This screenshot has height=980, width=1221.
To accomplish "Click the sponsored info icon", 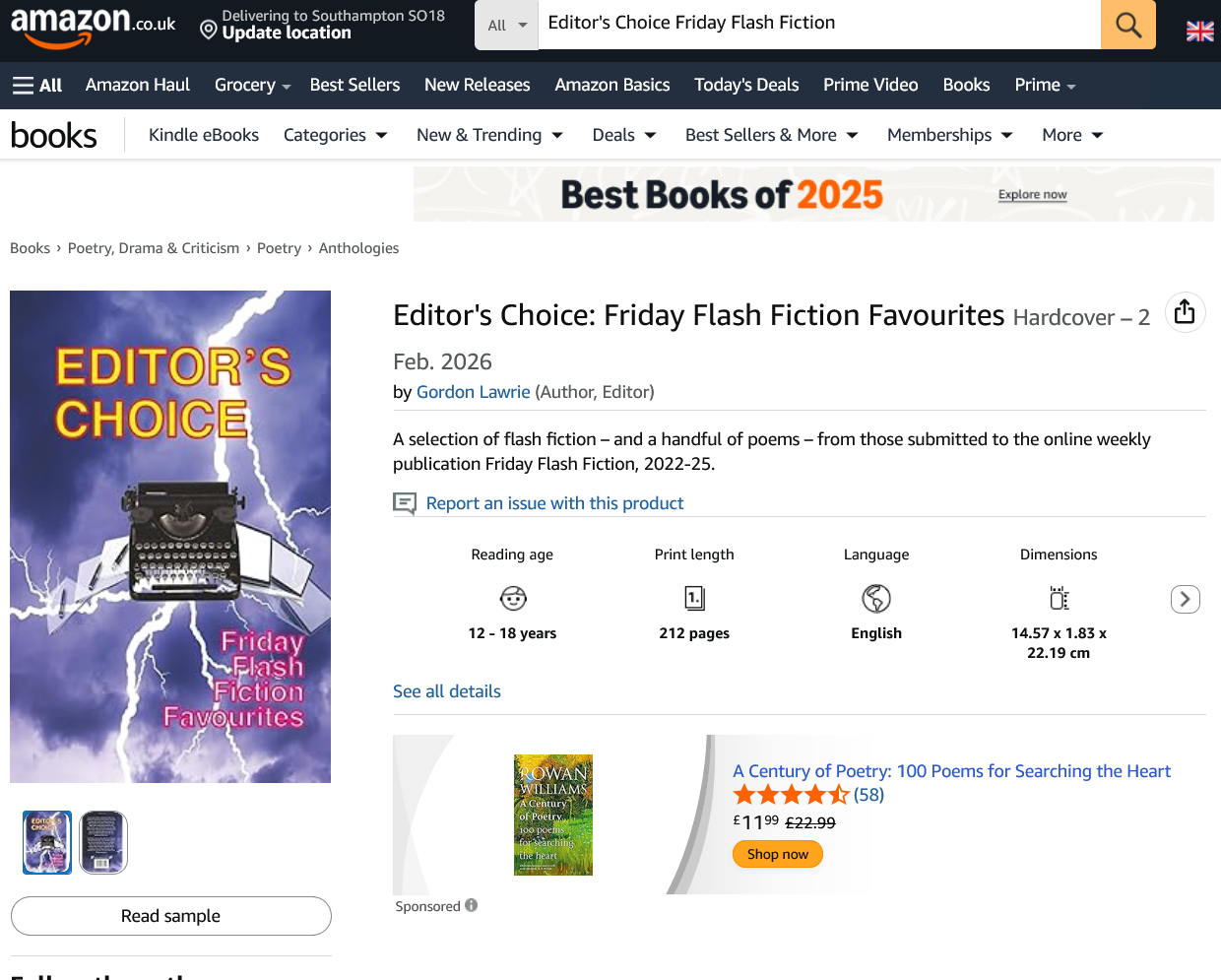I will coord(472,905).
